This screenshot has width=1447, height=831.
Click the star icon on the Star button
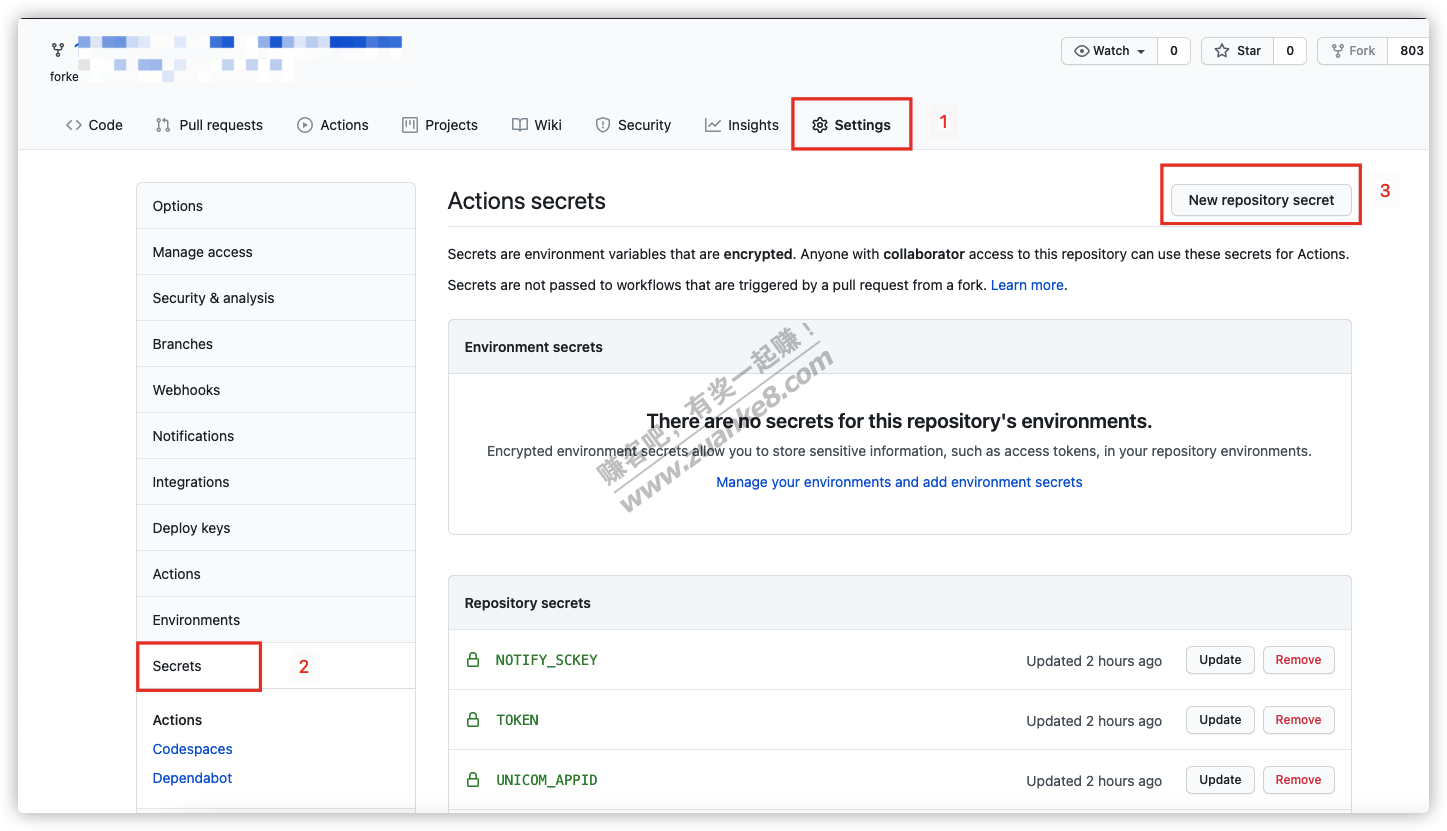(x=1222, y=50)
